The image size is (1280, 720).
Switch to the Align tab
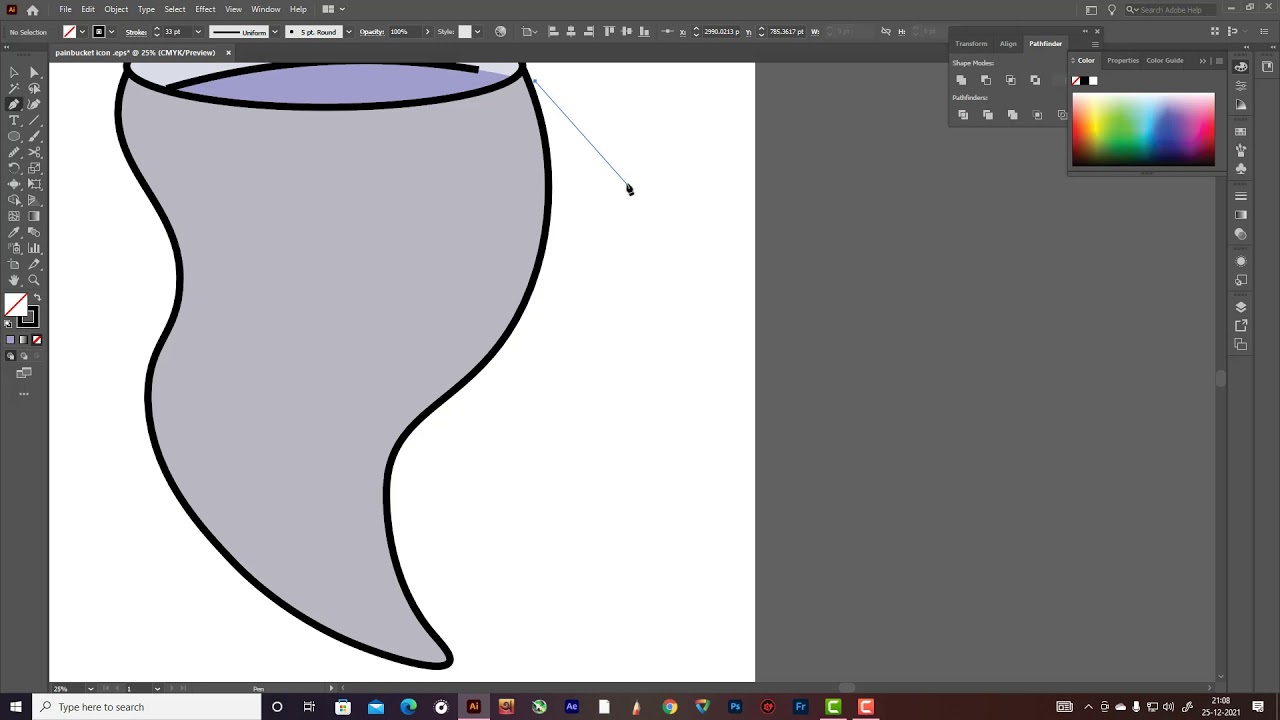1008,44
